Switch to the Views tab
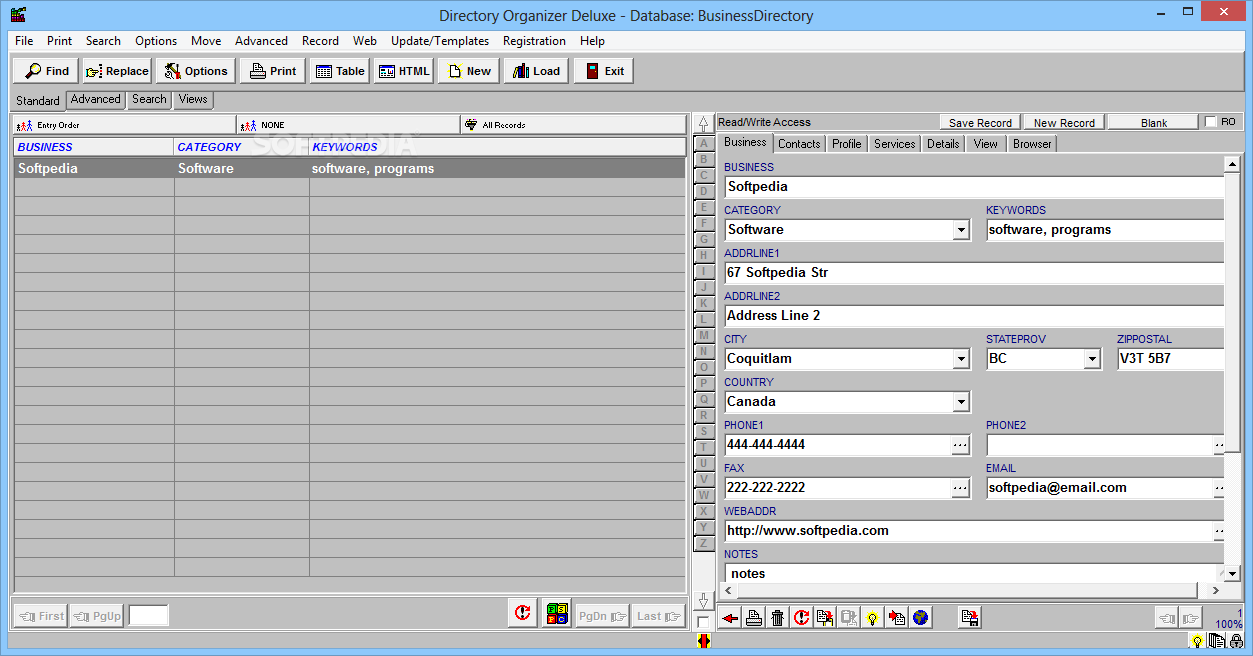The width and height of the screenshot is (1253, 656). [193, 99]
